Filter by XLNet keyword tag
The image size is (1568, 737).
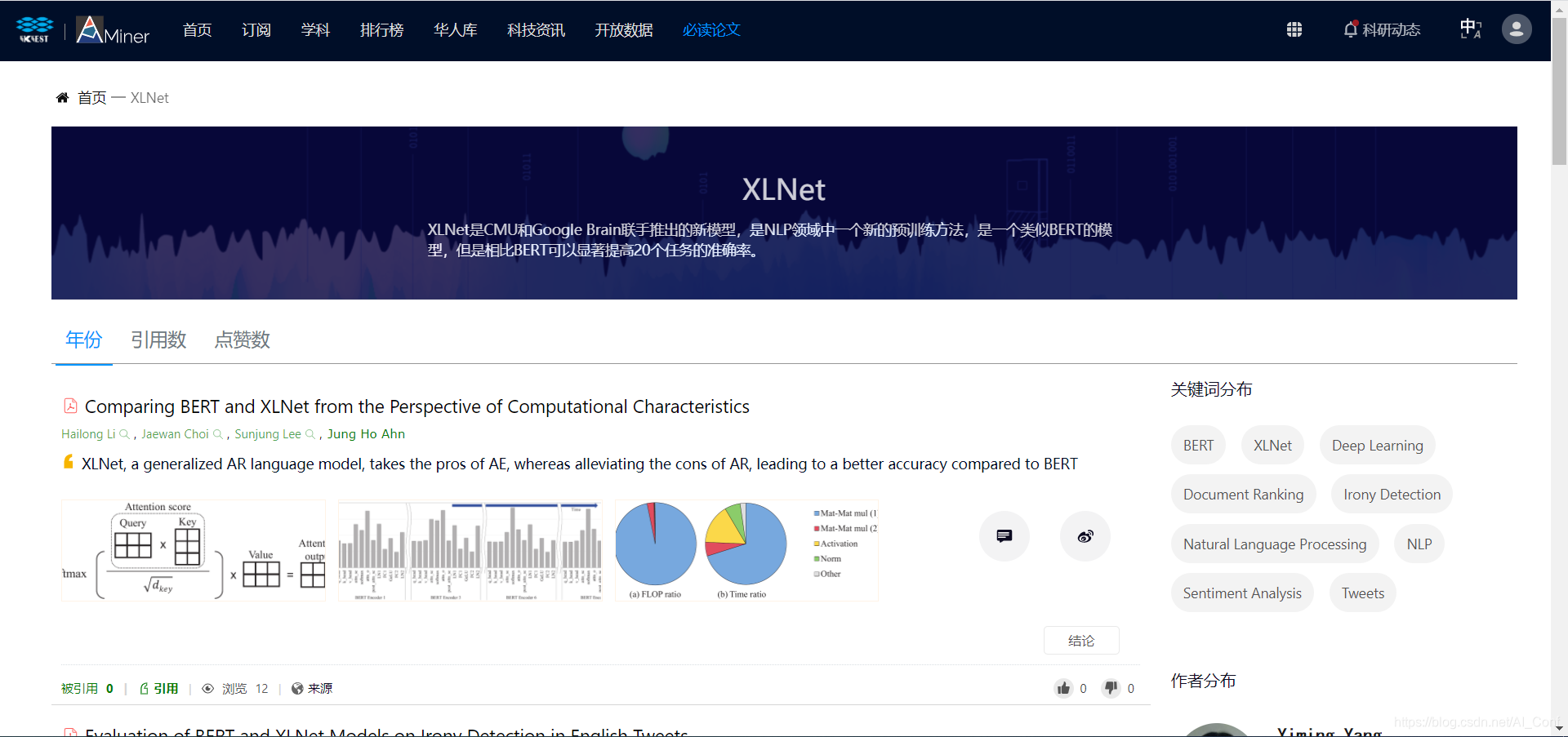(1272, 446)
